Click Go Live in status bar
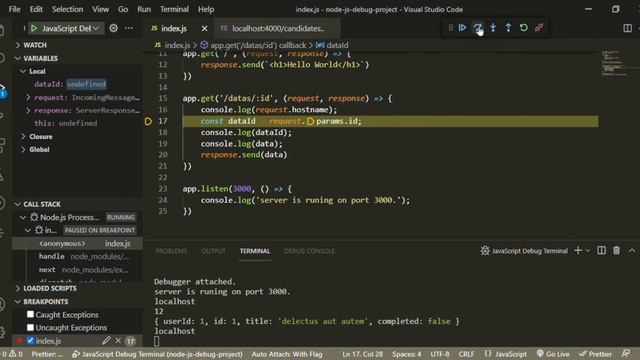Viewport: 640px width, 360px height. coord(553,354)
